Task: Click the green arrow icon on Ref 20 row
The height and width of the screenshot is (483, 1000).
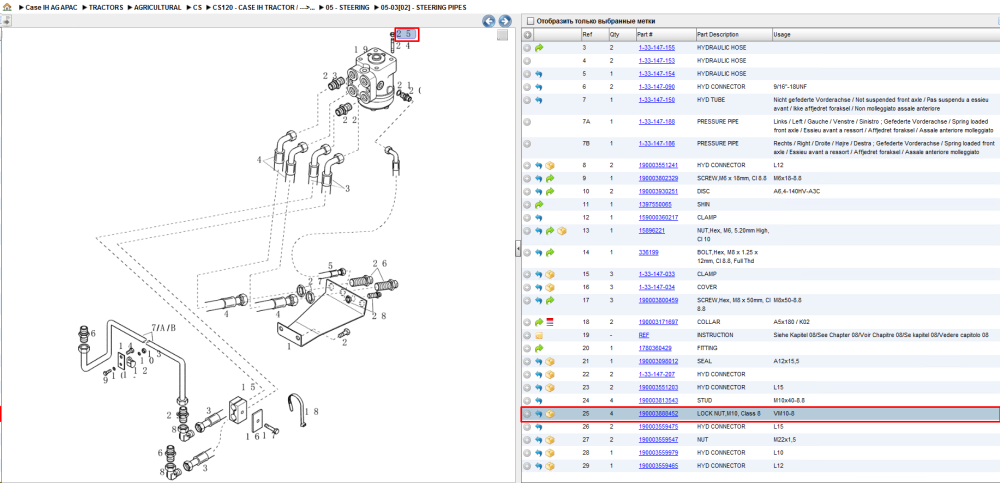Action: [x=539, y=348]
